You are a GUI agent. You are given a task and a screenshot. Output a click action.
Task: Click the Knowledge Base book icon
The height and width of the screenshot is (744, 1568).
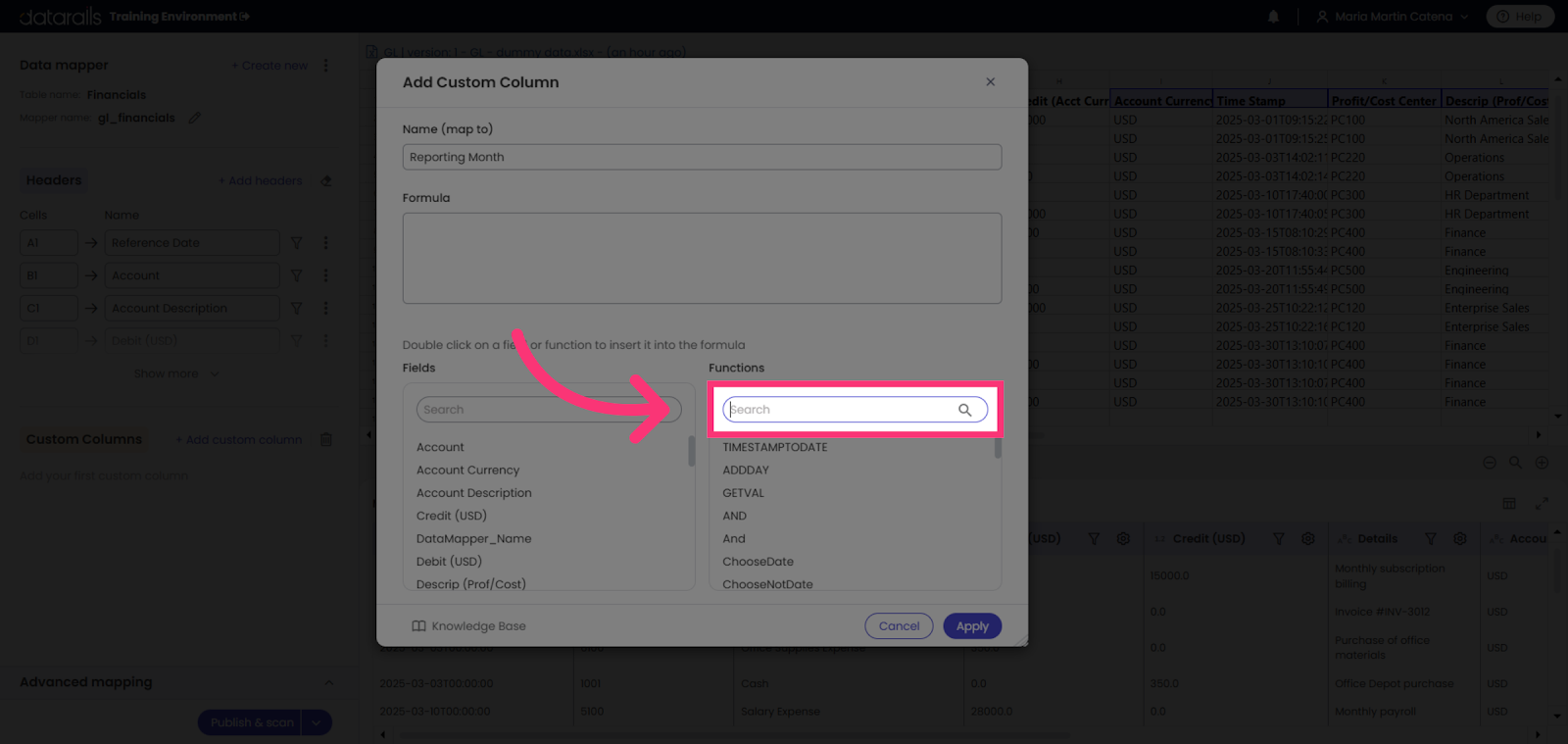click(x=418, y=626)
